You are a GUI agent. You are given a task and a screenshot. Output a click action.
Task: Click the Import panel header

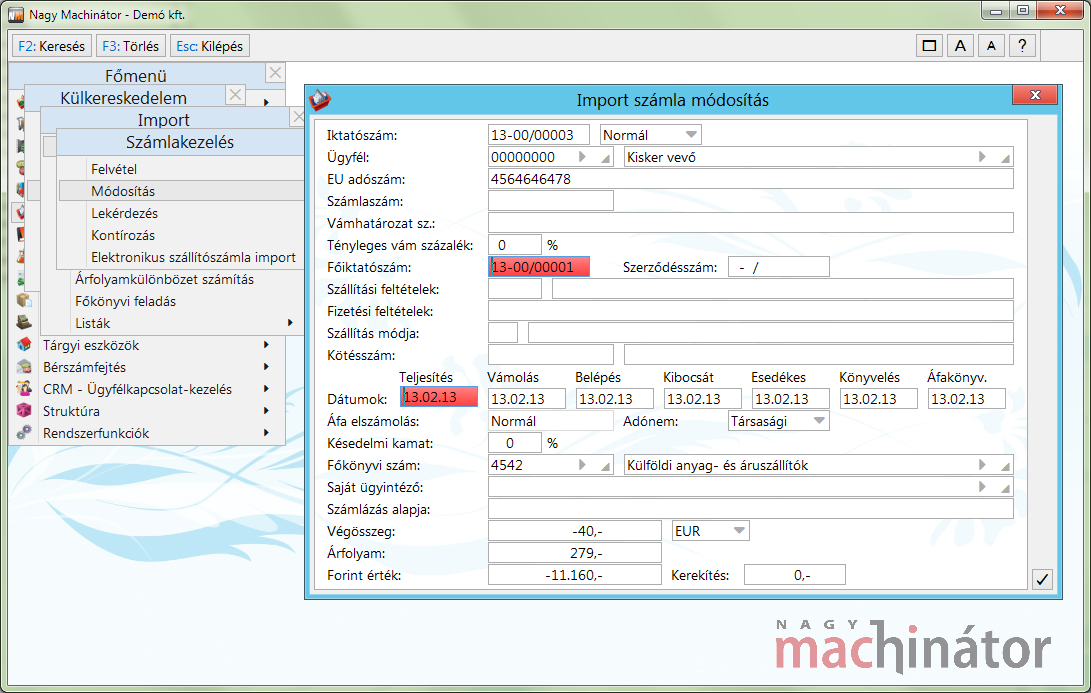[x=164, y=119]
